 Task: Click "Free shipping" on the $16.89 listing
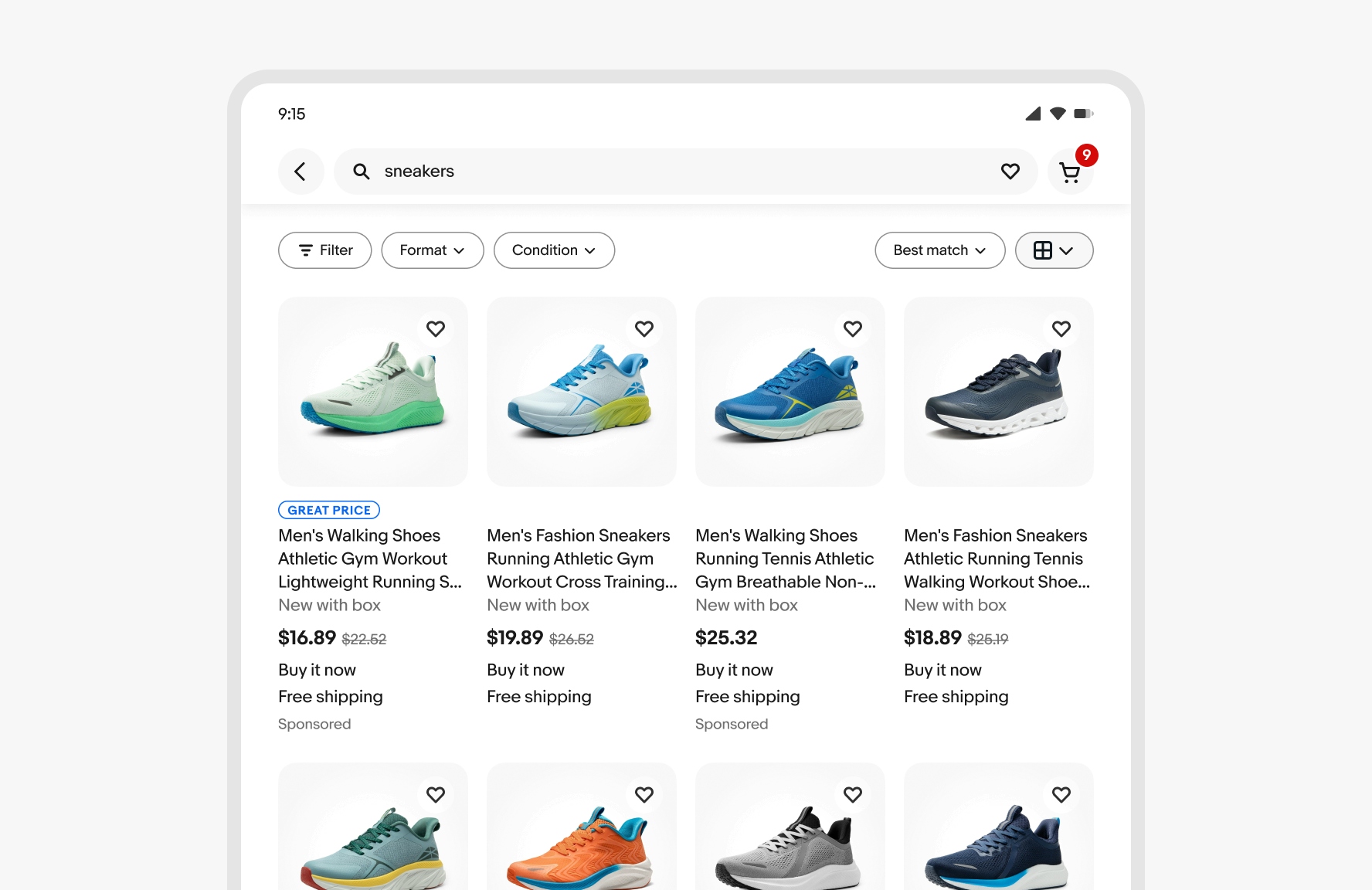pyautogui.click(x=331, y=697)
